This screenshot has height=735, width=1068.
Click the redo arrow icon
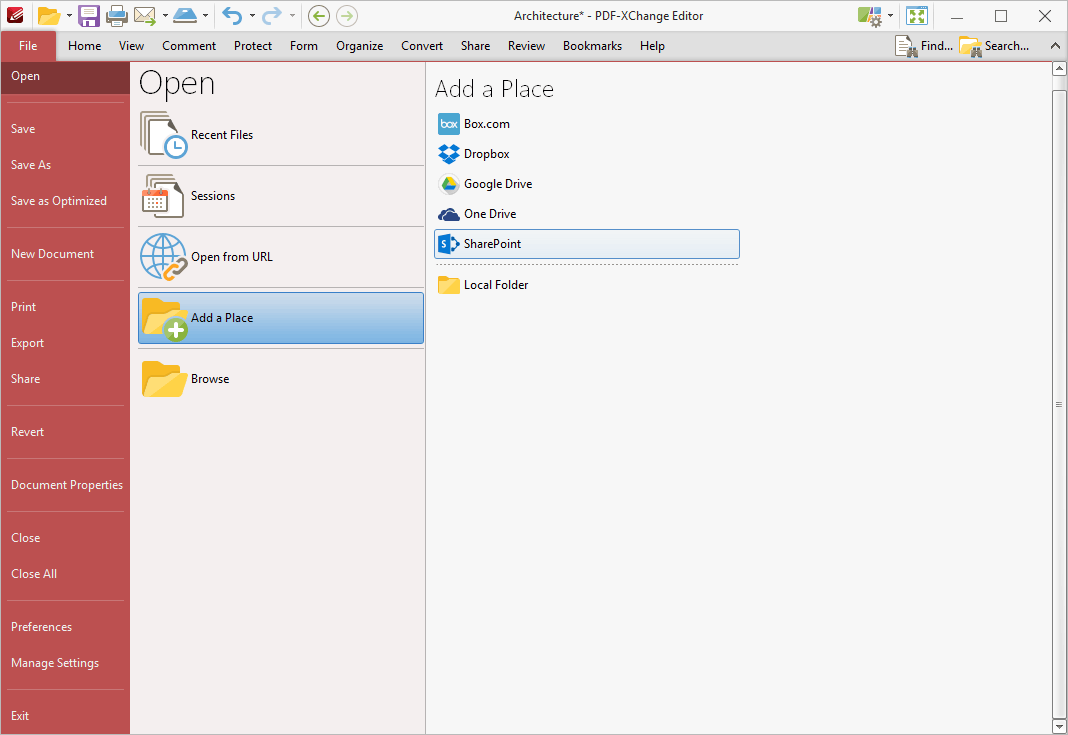[272, 16]
